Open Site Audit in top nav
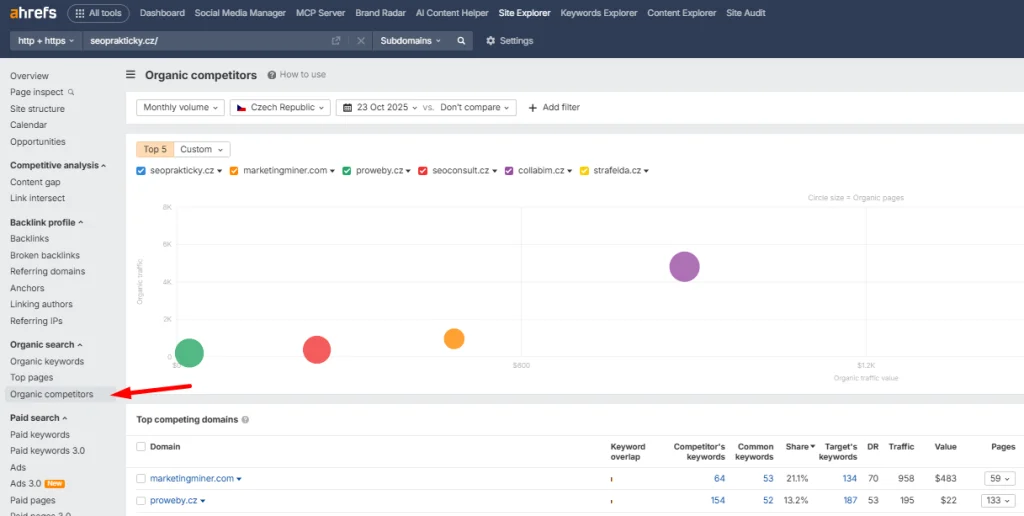1024x516 pixels. tap(746, 13)
